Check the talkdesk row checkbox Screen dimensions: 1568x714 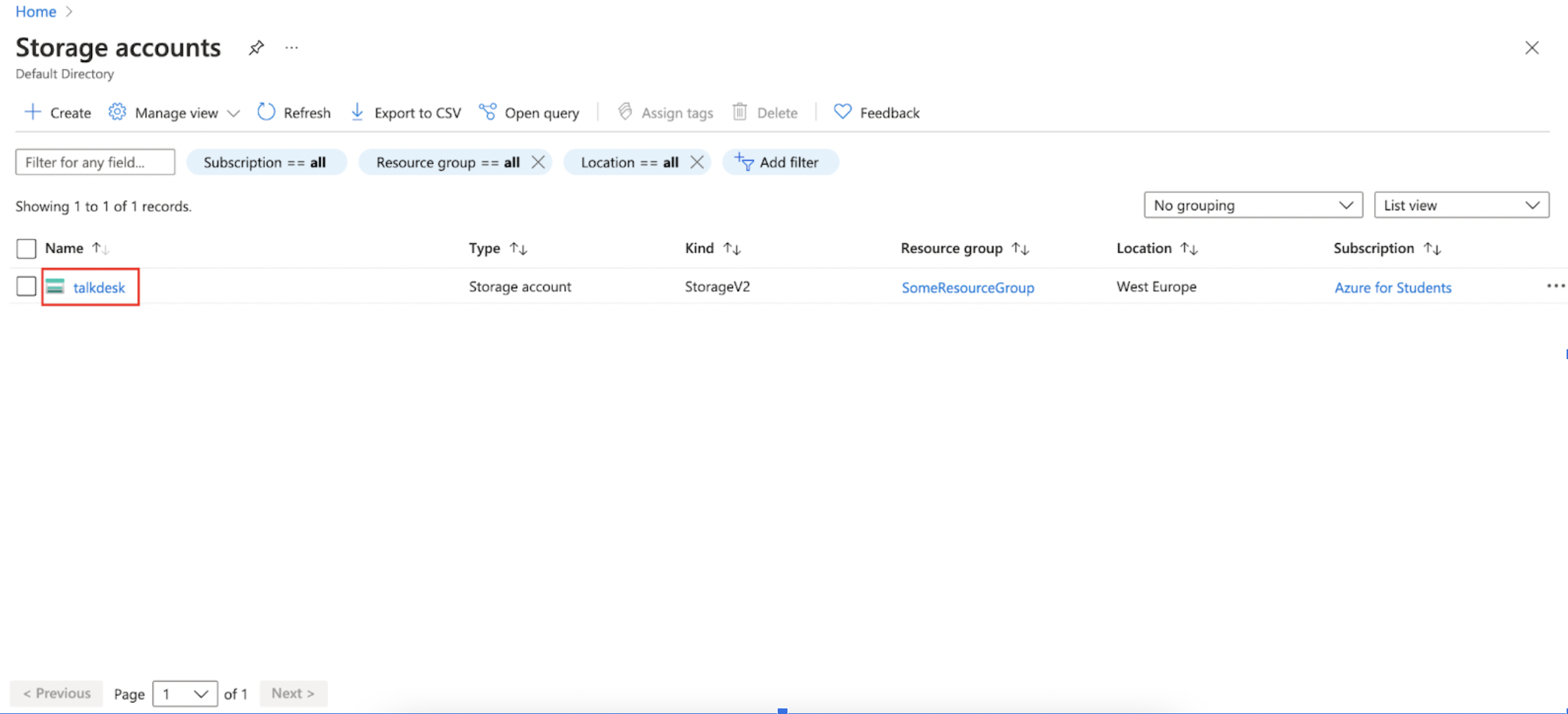[26, 286]
